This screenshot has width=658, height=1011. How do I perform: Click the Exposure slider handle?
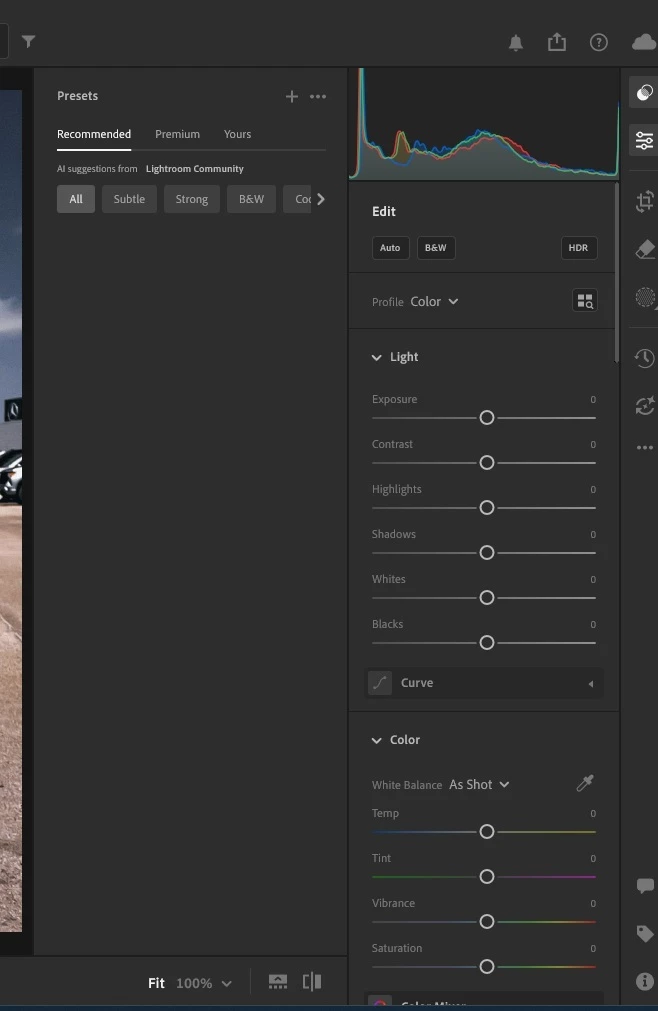tap(487, 418)
